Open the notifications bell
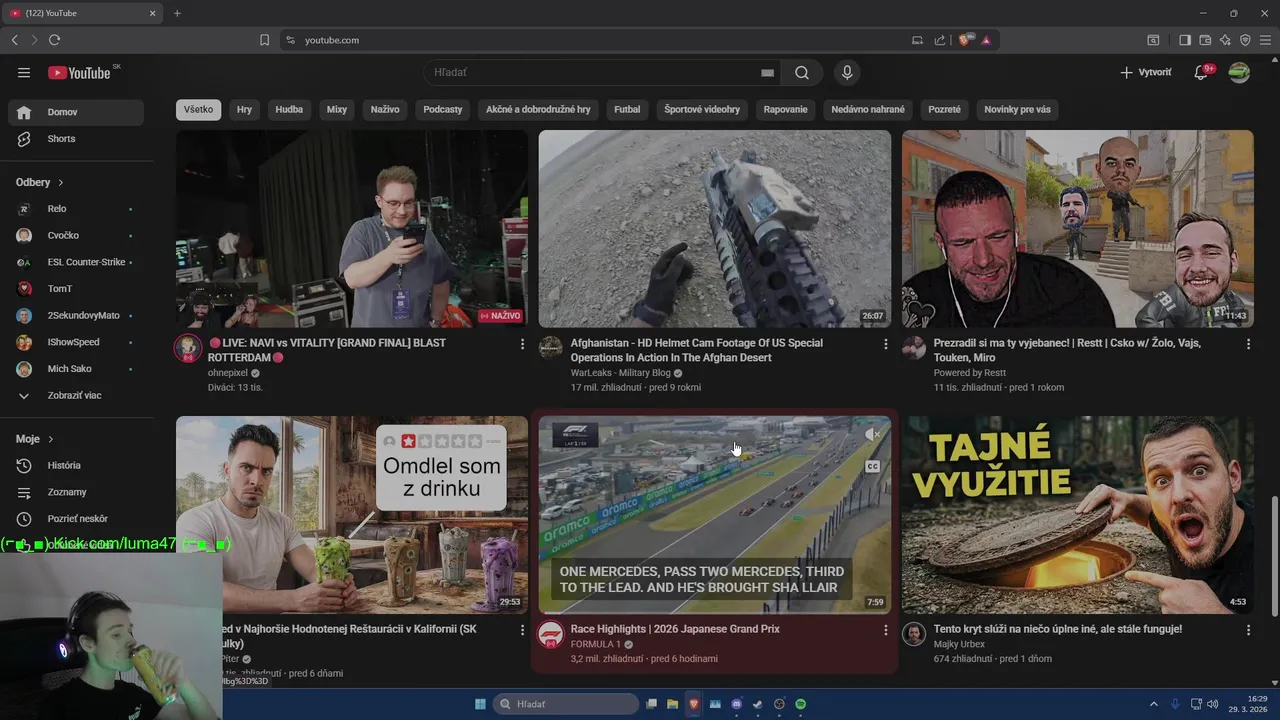Screen dimensions: 1280x720 [1201, 72]
